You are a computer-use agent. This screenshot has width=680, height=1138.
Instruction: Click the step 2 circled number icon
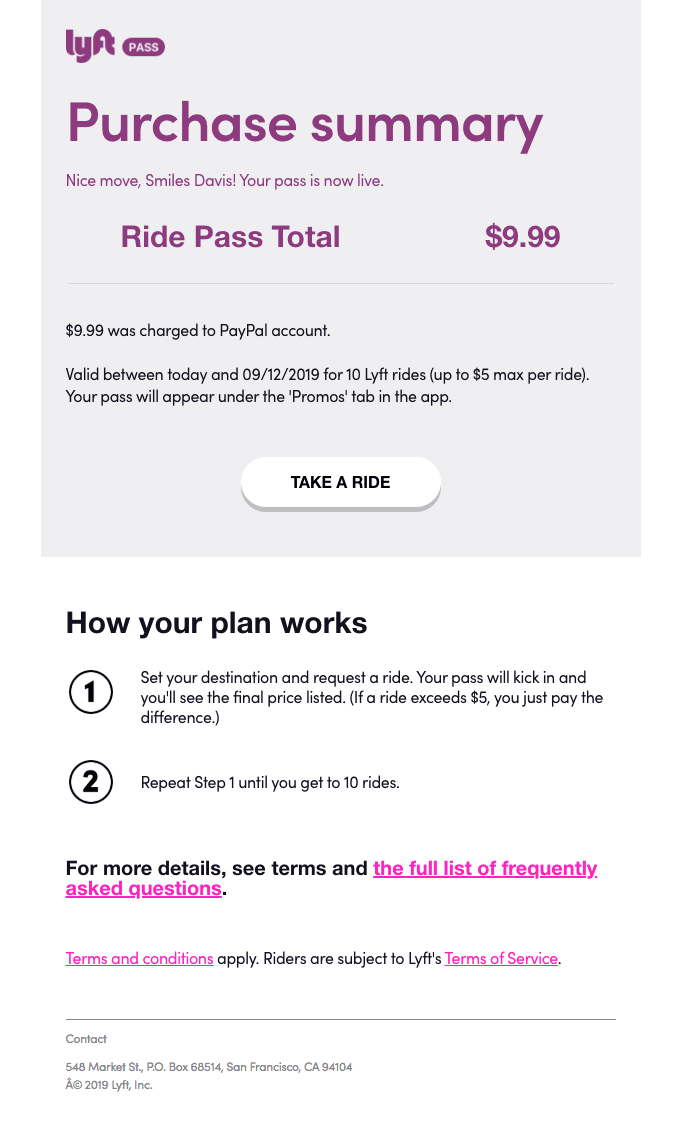(x=90, y=782)
